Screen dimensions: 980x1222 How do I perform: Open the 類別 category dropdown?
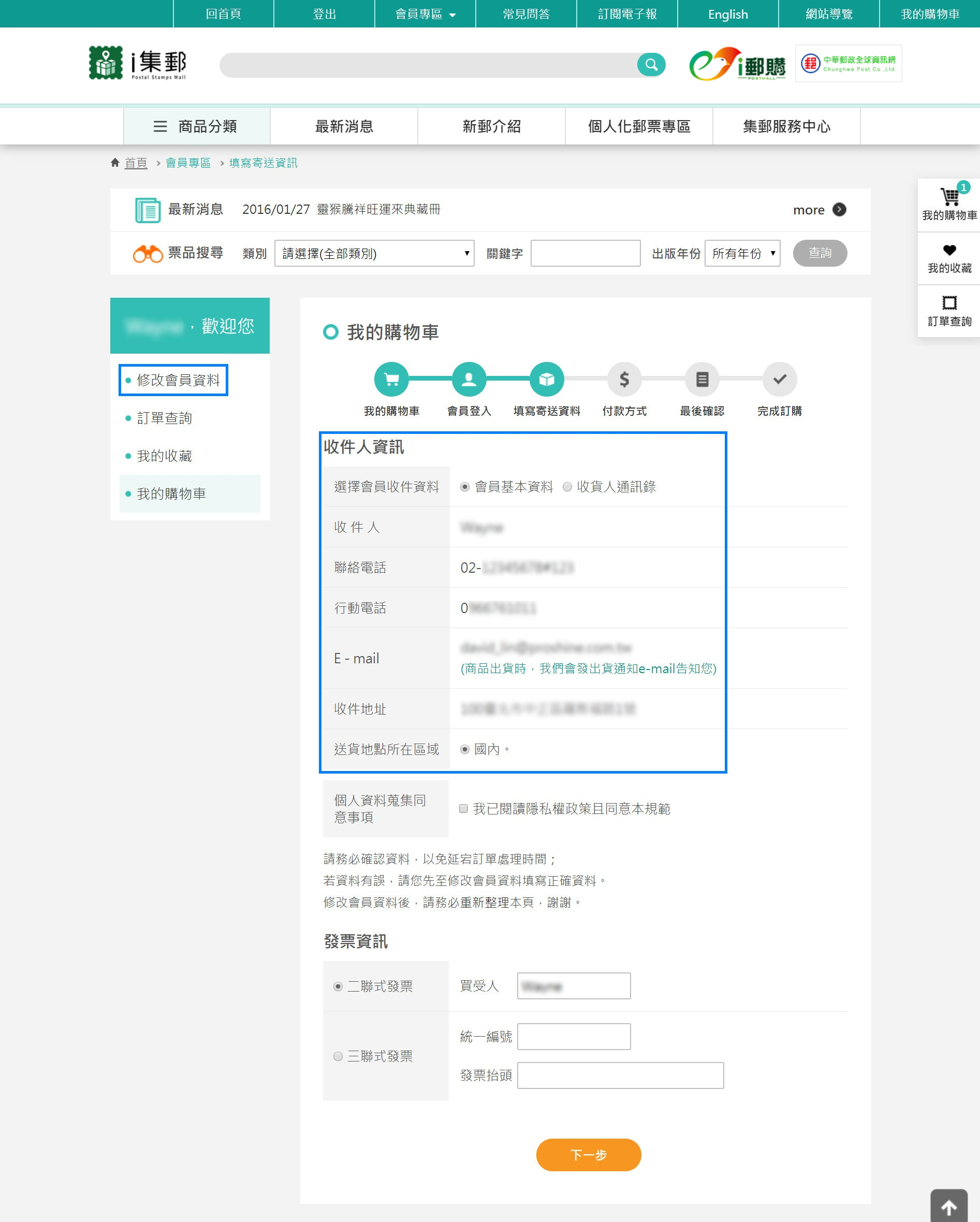(x=374, y=253)
